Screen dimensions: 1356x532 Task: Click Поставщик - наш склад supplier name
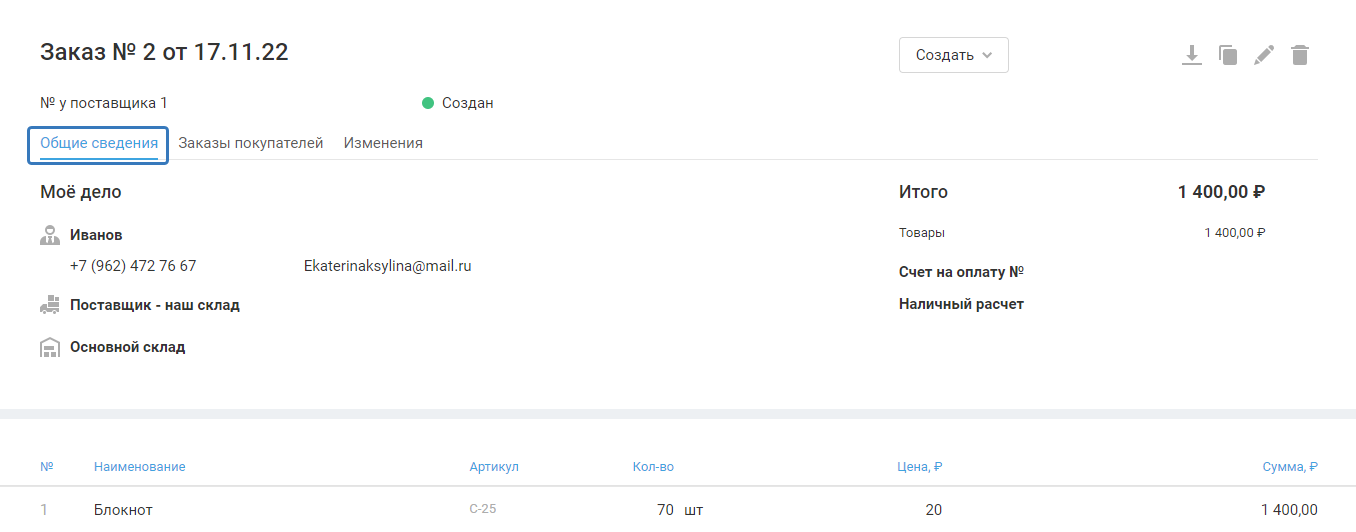click(x=155, y=305)
